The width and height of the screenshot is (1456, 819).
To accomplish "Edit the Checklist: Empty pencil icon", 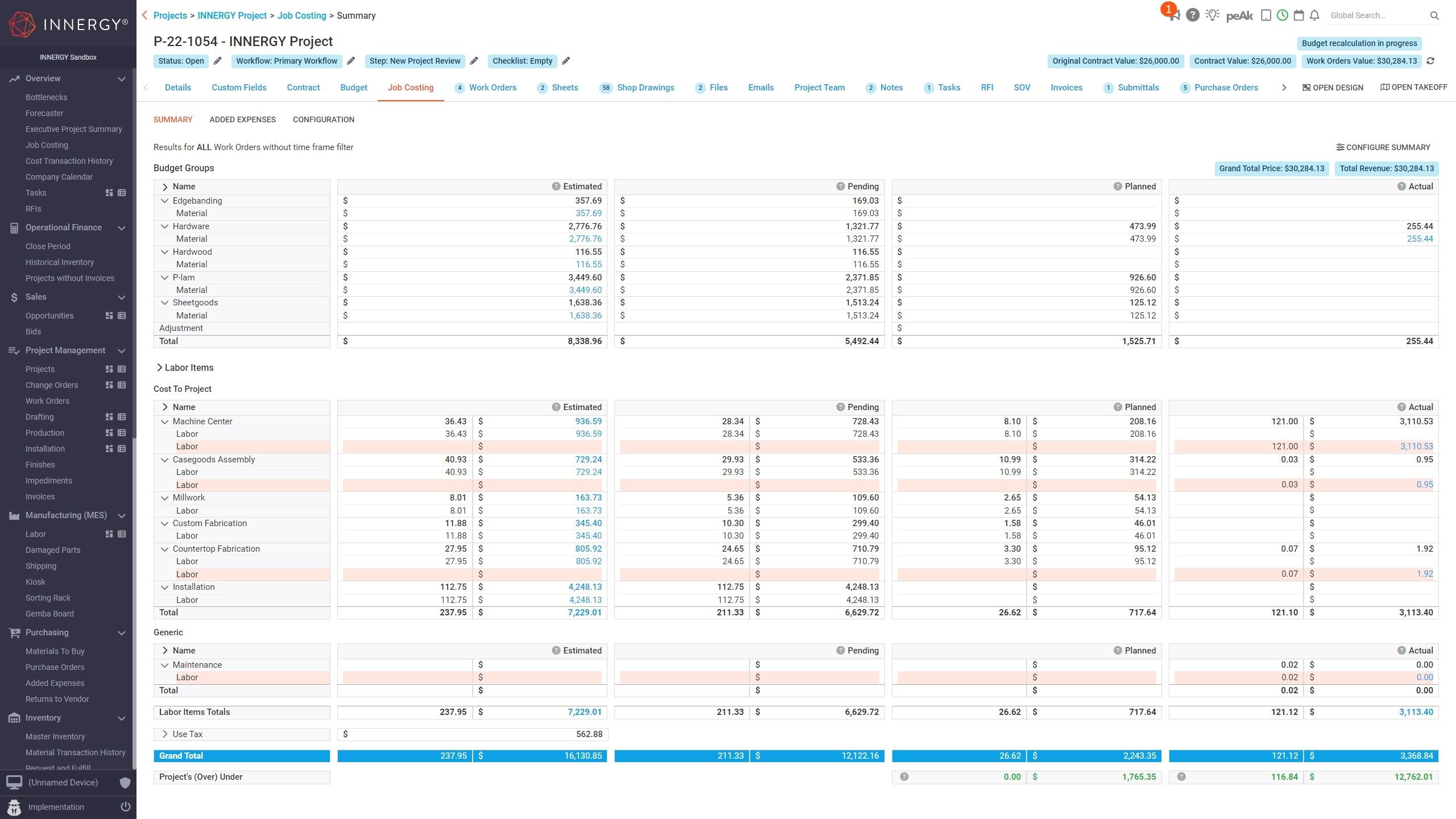I will coord(566,61).
